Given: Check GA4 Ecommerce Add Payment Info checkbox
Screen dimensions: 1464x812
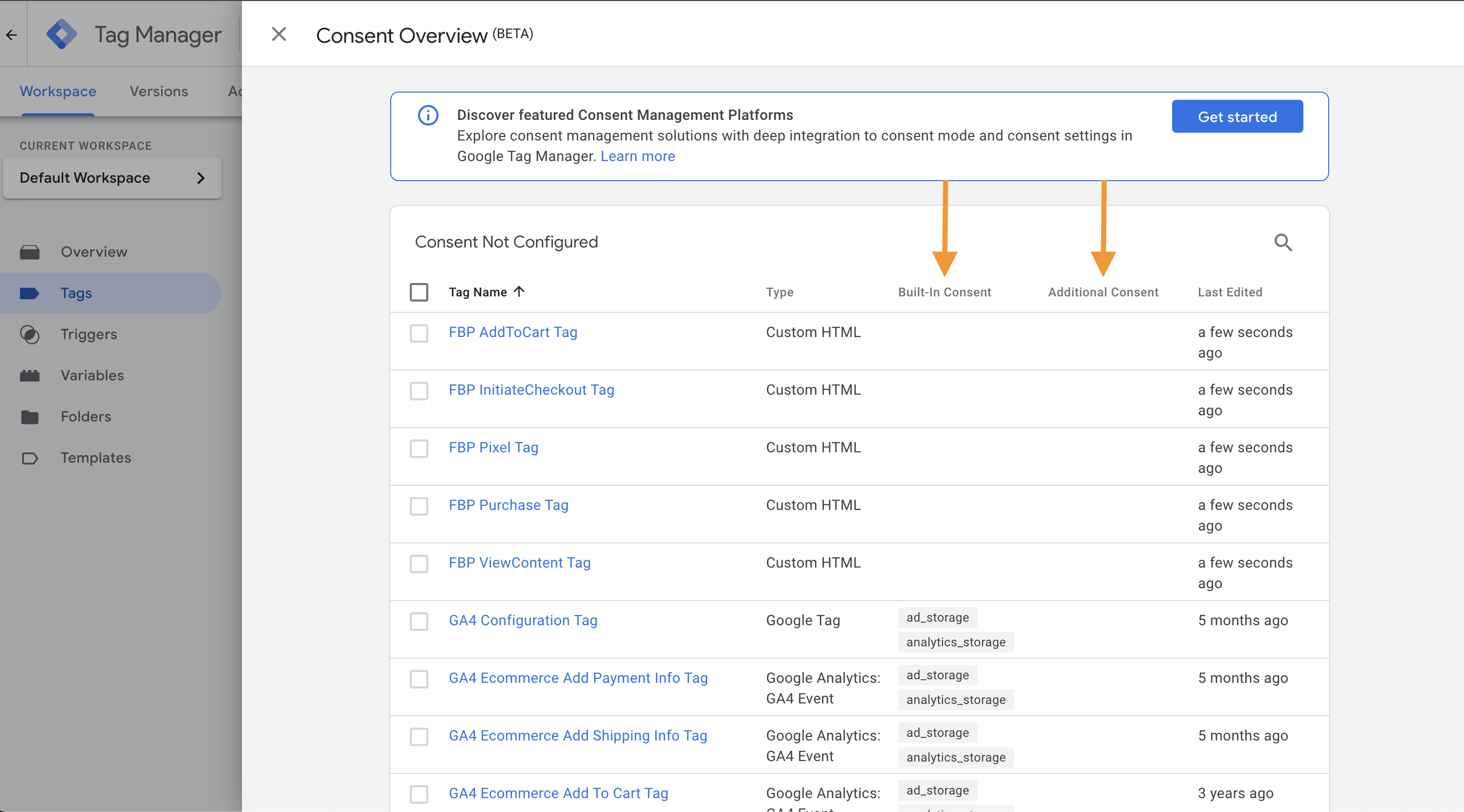Looking at the screenshot, I should click(x=419, y=679).
